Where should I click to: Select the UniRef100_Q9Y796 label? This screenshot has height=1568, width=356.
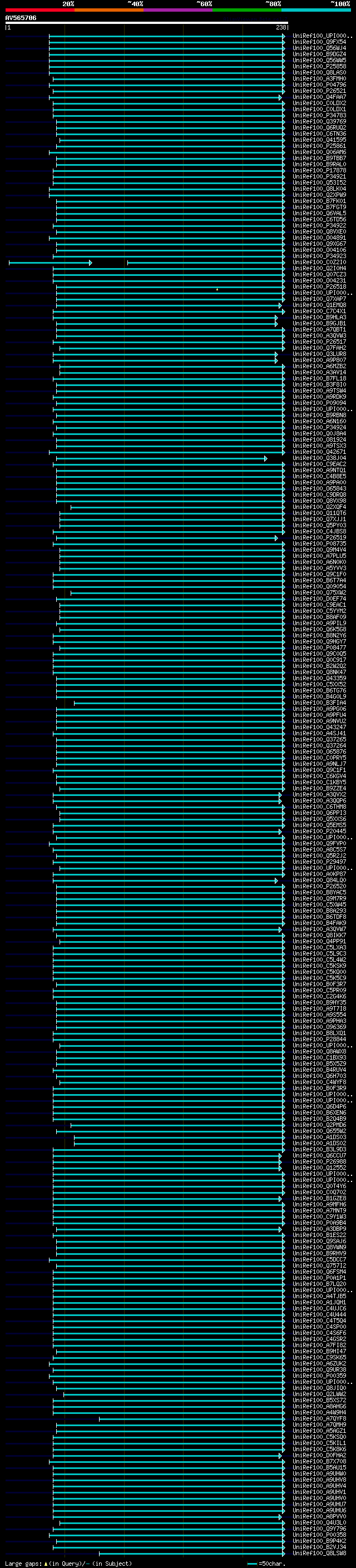tap(319, 1529)
